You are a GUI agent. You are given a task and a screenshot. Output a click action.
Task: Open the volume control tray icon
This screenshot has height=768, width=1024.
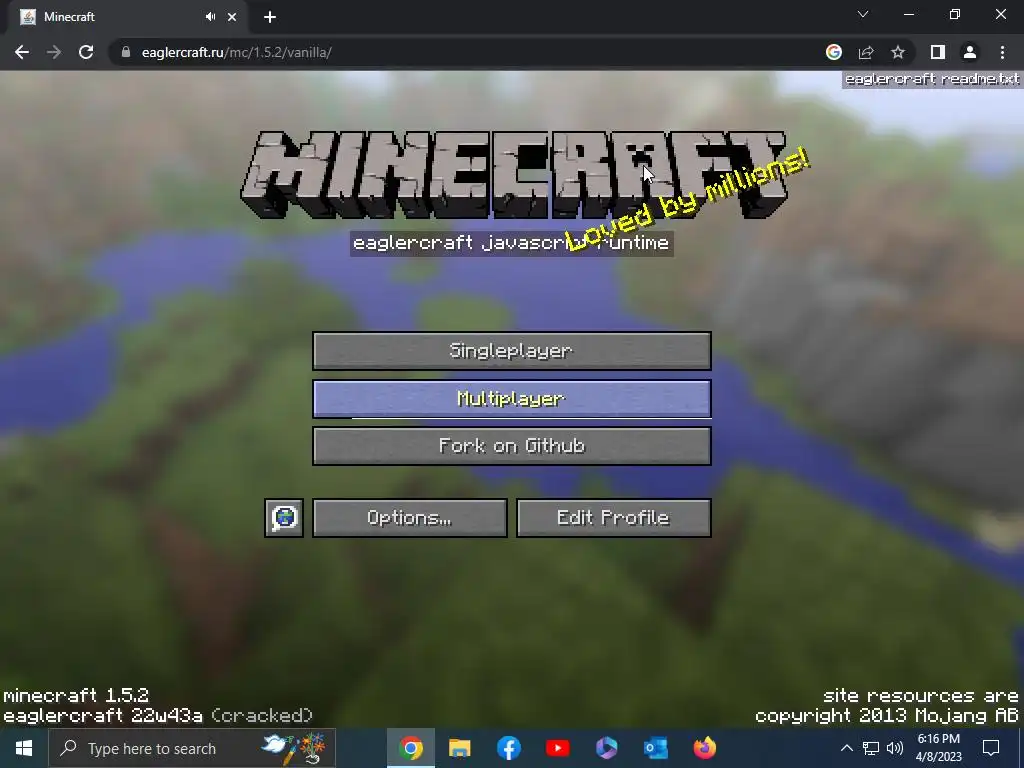895,748
